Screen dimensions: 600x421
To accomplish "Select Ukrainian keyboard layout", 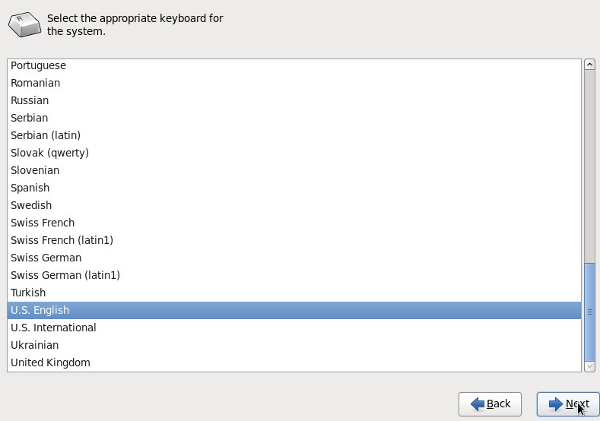I will pyautogui.click(x=294, y=345).
